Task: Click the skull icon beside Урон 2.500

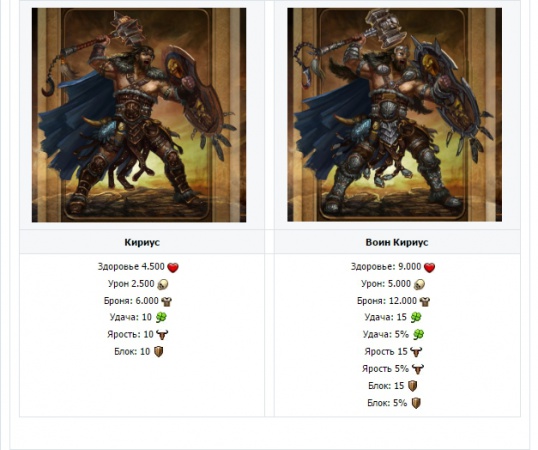Action: tap(163, 284)
